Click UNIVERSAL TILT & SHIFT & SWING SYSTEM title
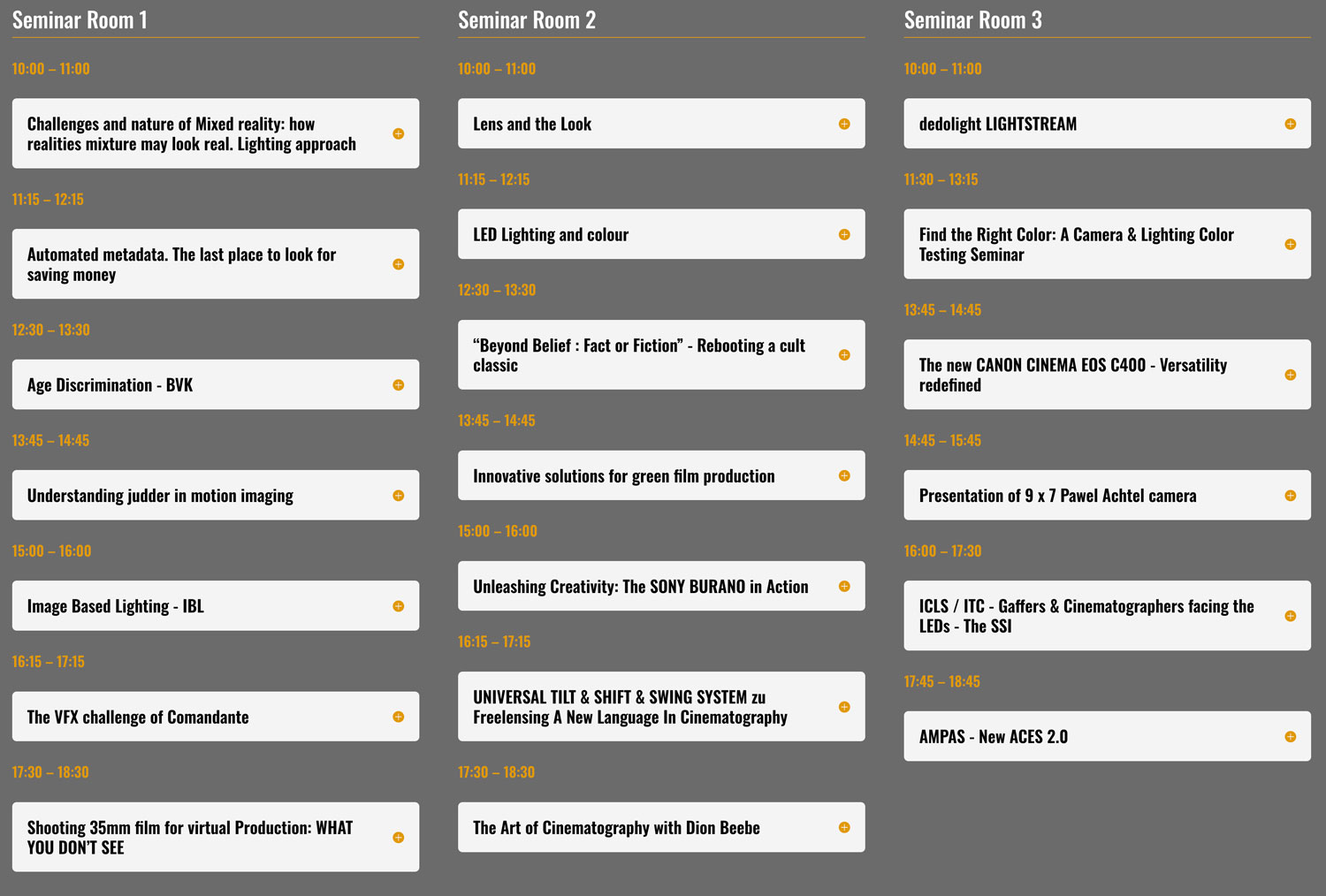 point(629,707)
